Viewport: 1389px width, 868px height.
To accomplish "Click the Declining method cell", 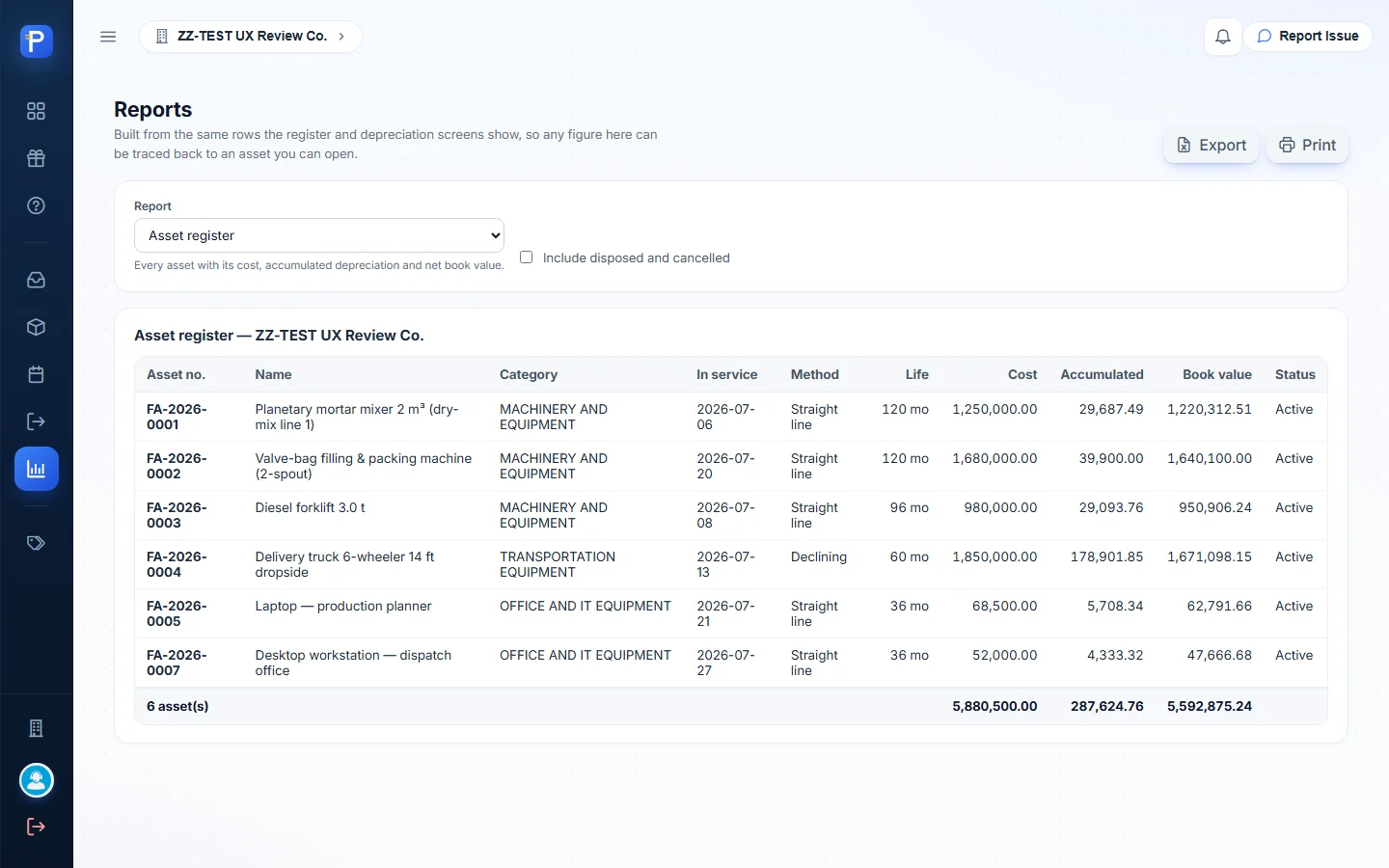I will point(819,556).
